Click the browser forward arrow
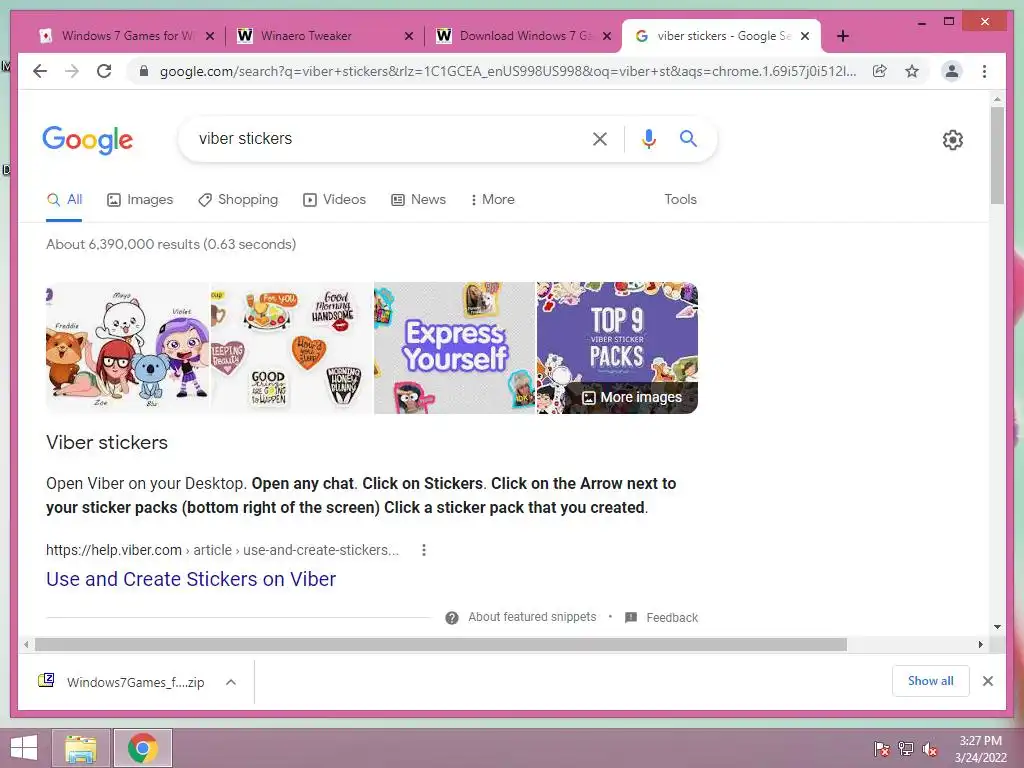Image resolution: width=1024 pixels, height=768 pixels. (72, 71)
